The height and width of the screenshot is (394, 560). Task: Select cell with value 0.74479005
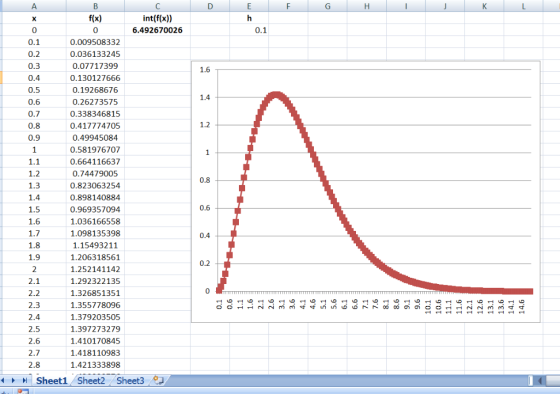95,174
